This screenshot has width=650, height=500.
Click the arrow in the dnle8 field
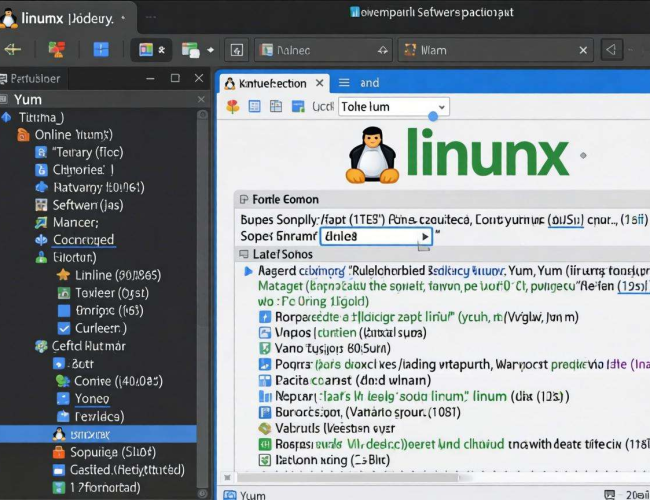(425, 236)
